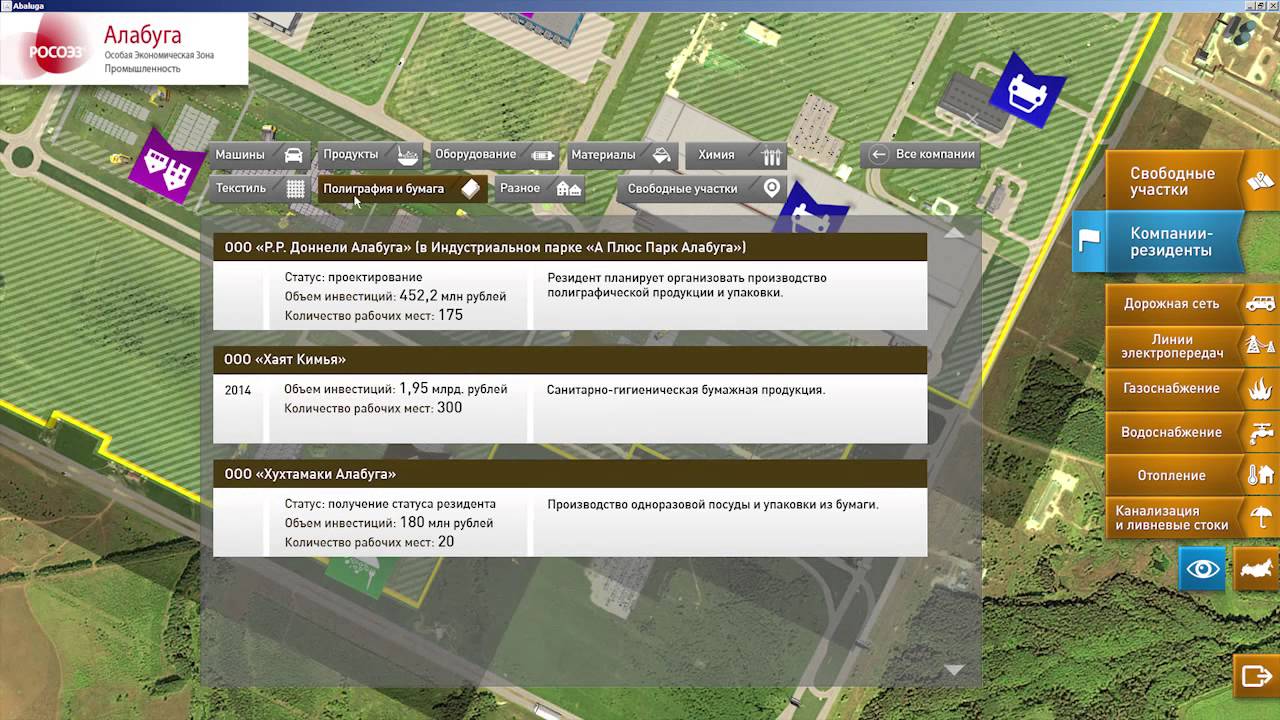Click the paper sheet icon on Полиграфия
Viewport: 1280px width, 720px height.
coord(470,188)
